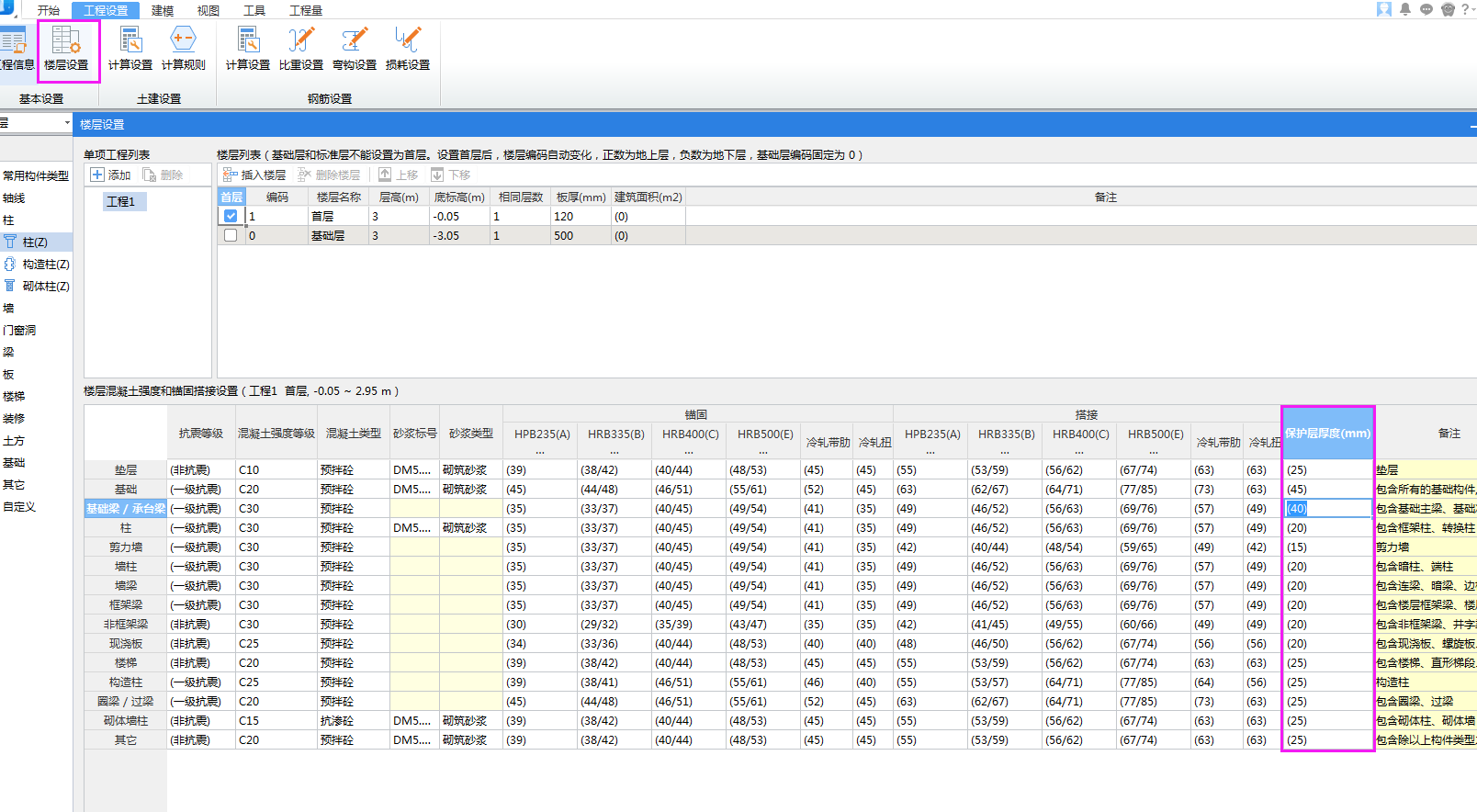Image resolution: width=1477 pixels, height=812 pixels.
Task: Select the 圈梁 / 过梁 row header
Action: click(x=126, y=701)
